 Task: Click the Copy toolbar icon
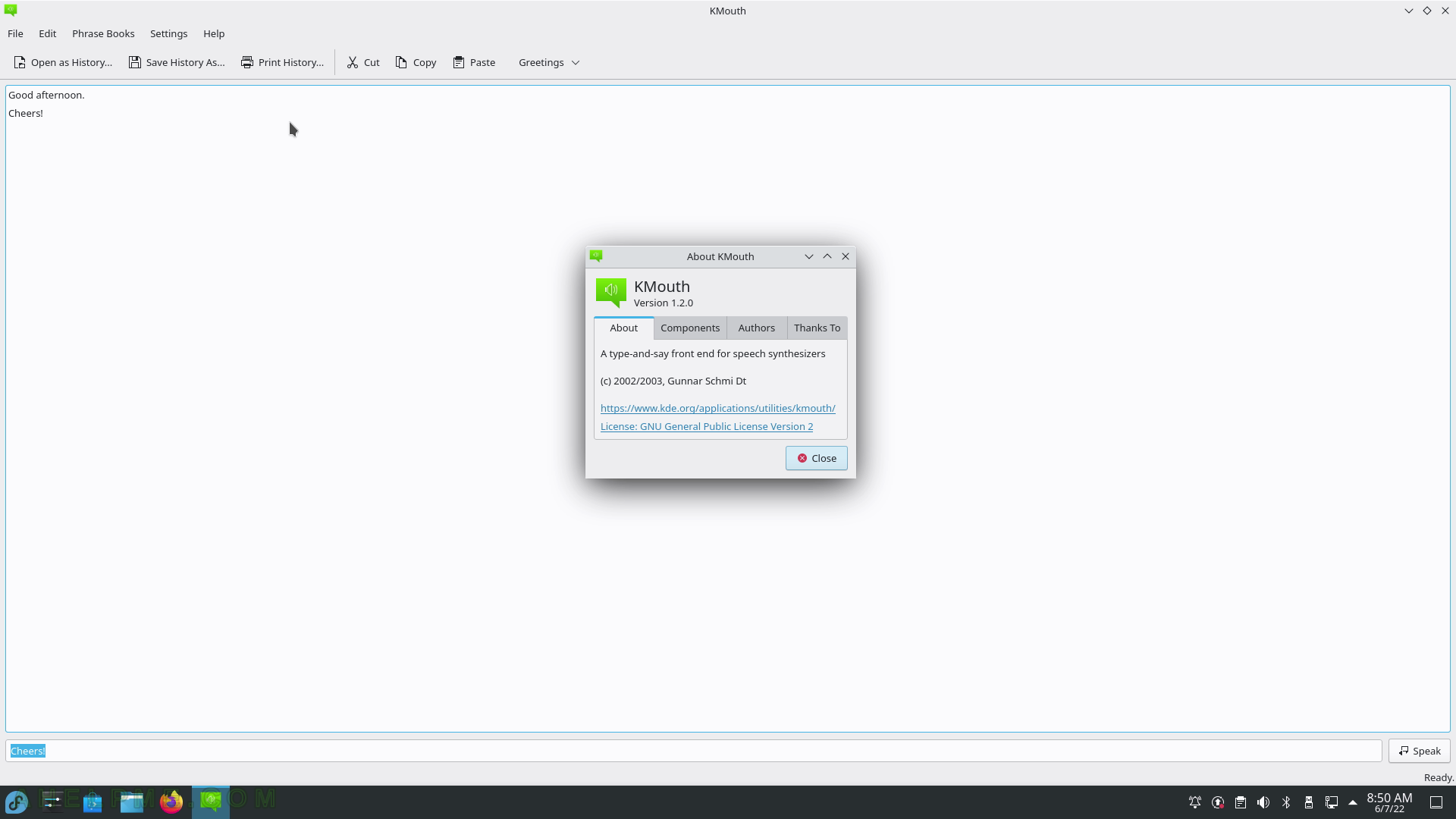pos(401,62)
